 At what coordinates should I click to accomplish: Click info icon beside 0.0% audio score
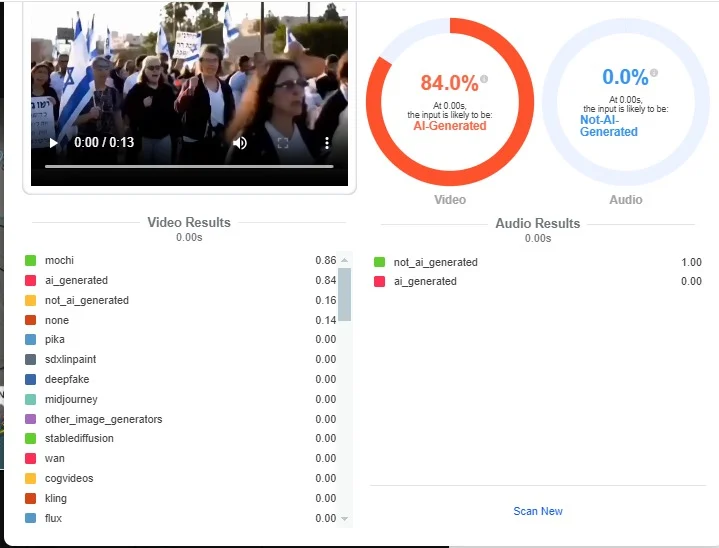click(x=654, y=72)
